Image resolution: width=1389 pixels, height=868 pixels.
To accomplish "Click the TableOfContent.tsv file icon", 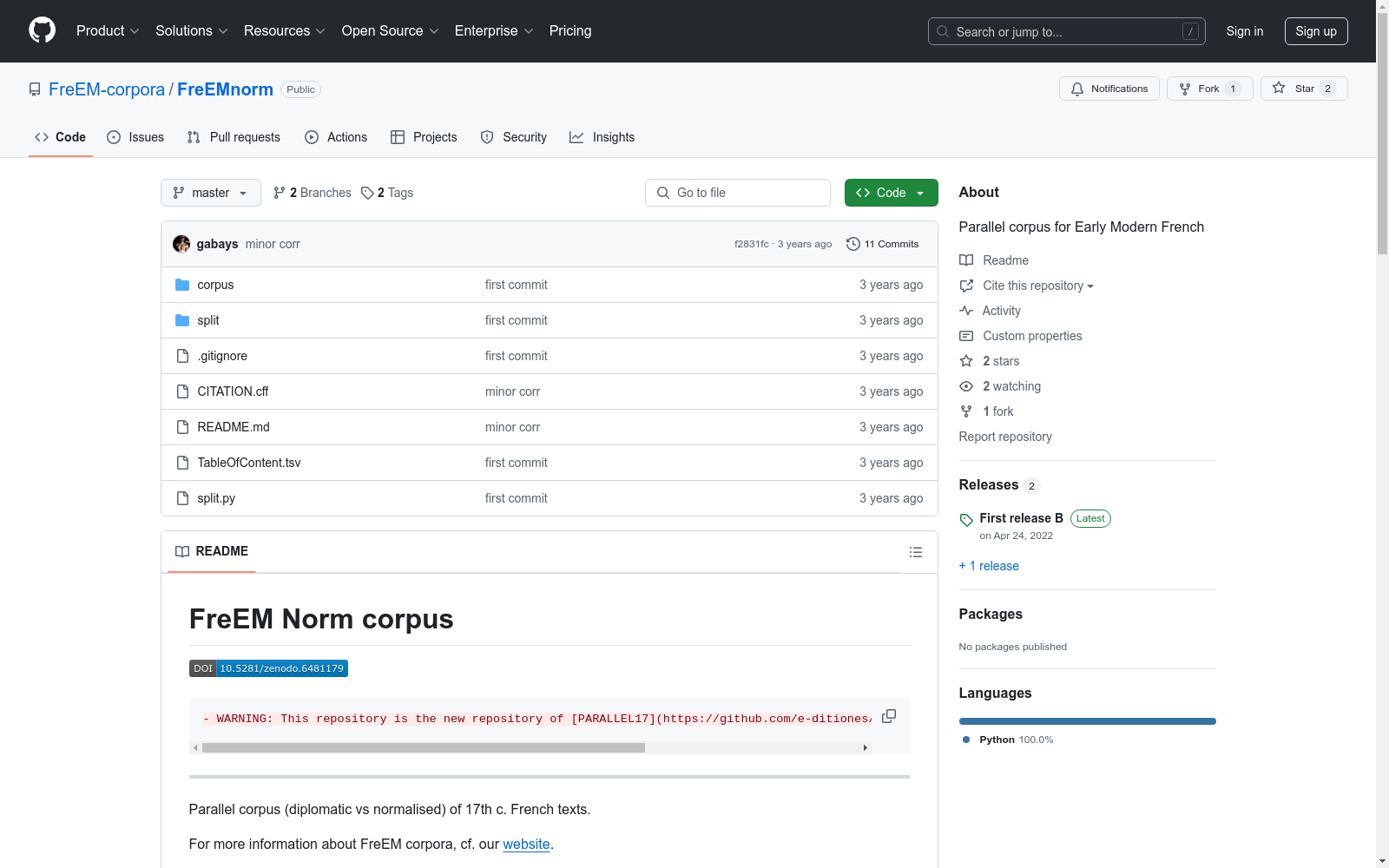I will click(x=182, y=463).
